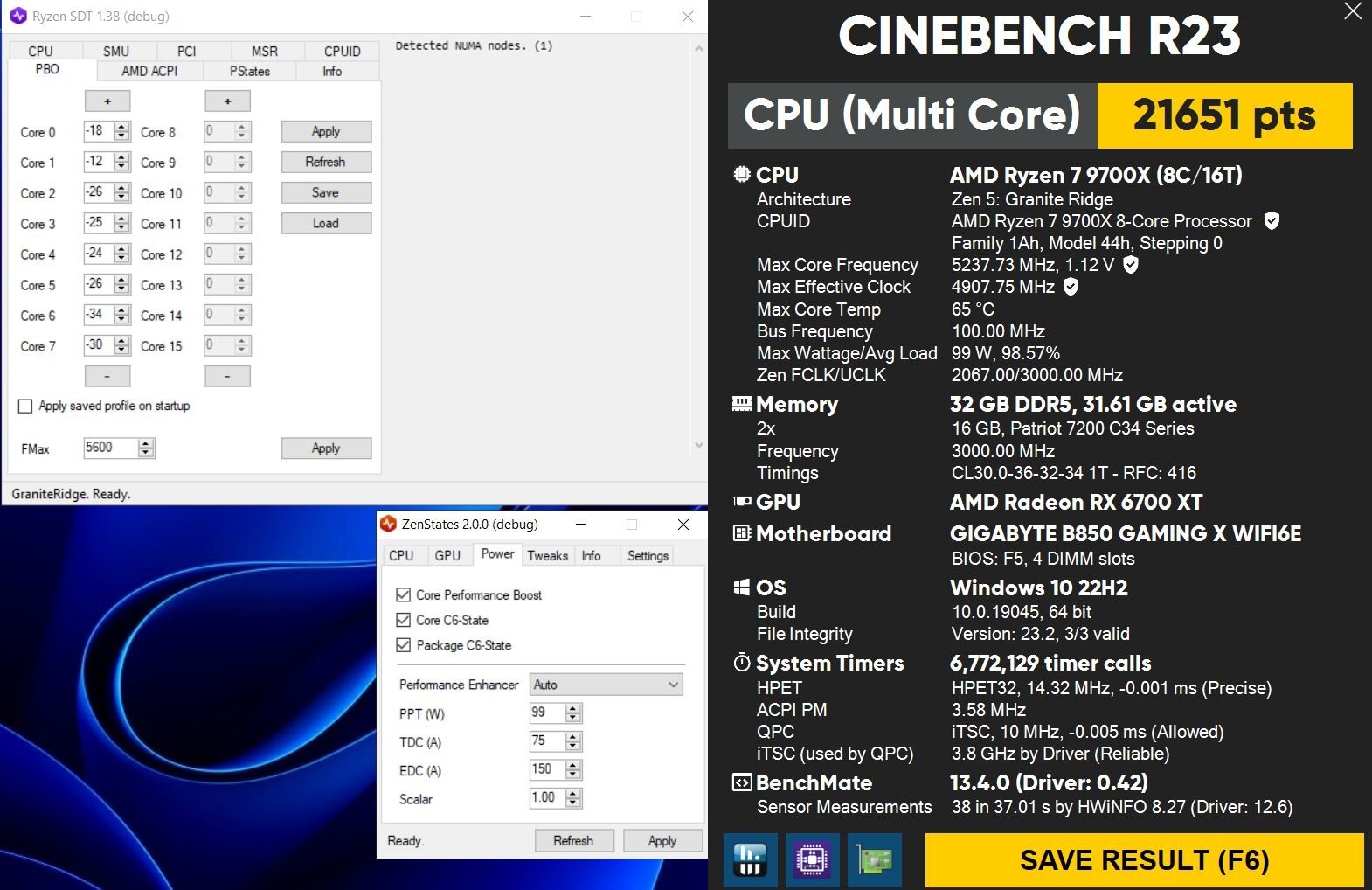This screenshot has height=890, width=1372.
Task: Click Refresh in ZenStates window
Action: click(x=573, y=840)
